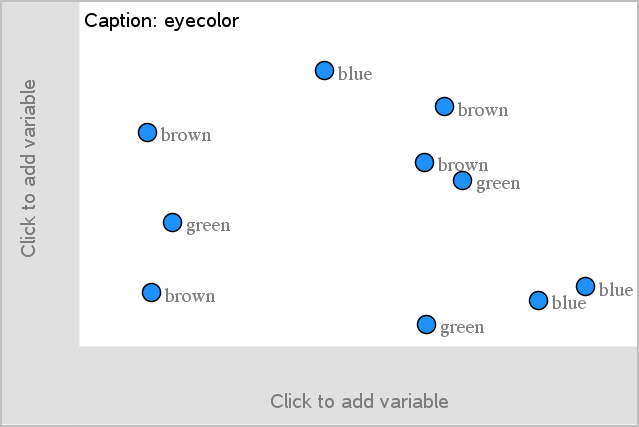This screenshot has height=427, width=639.
Task: Click the 'blue' text label at the far right edge
Action: click(x=615, y=290)
